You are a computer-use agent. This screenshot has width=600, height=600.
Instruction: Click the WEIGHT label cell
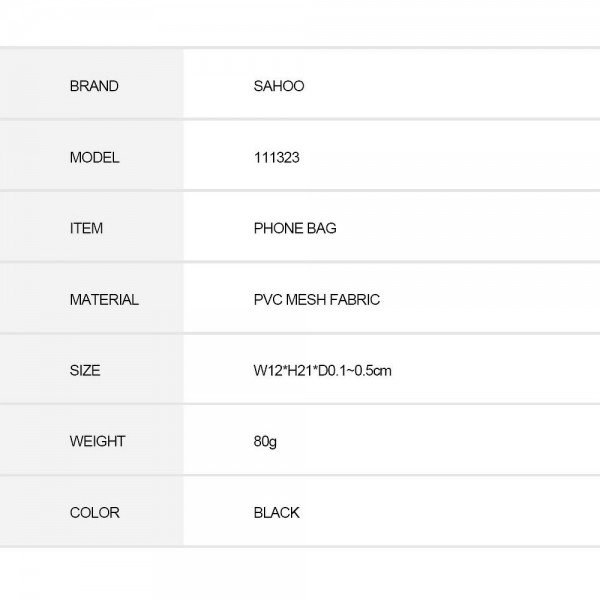(97, 441)
